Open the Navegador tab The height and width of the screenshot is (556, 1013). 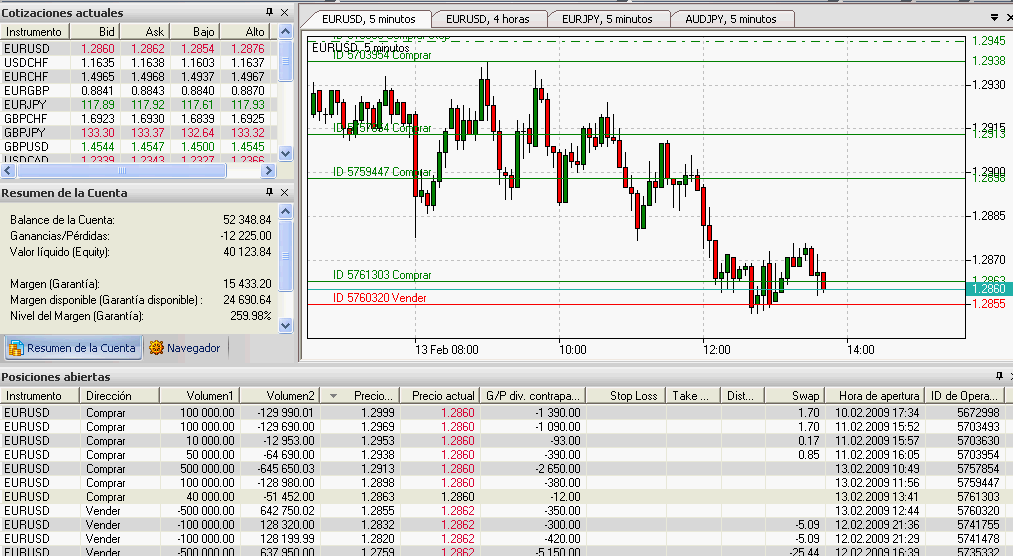(x=186, y=348)
